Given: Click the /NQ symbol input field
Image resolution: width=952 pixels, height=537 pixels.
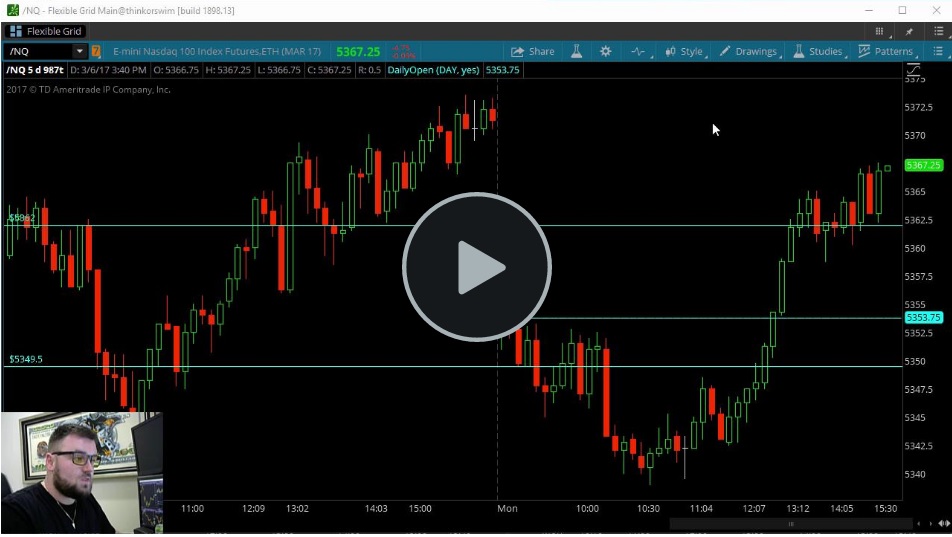Looking at the screenshot, I should coord(38,52).
